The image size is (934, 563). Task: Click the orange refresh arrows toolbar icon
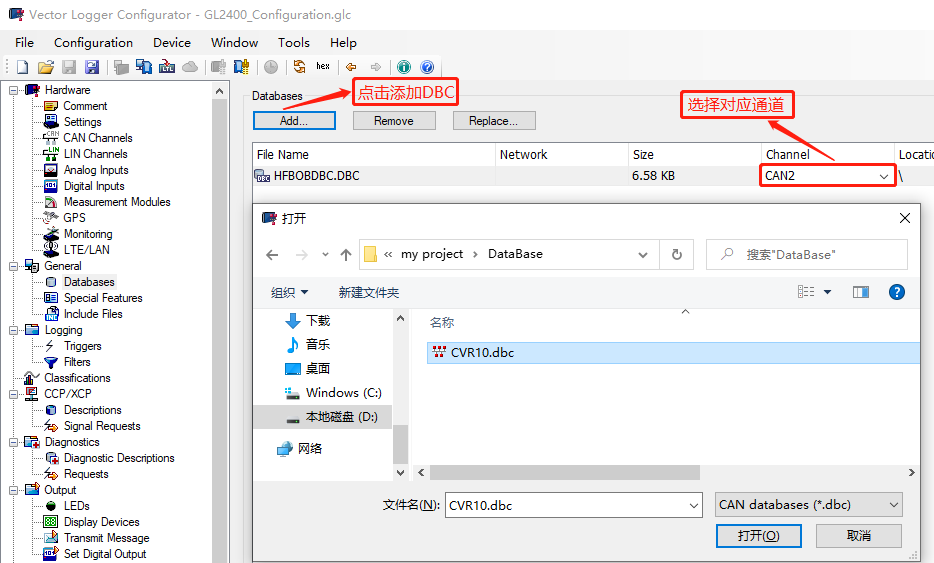click(x=300, y=67)
